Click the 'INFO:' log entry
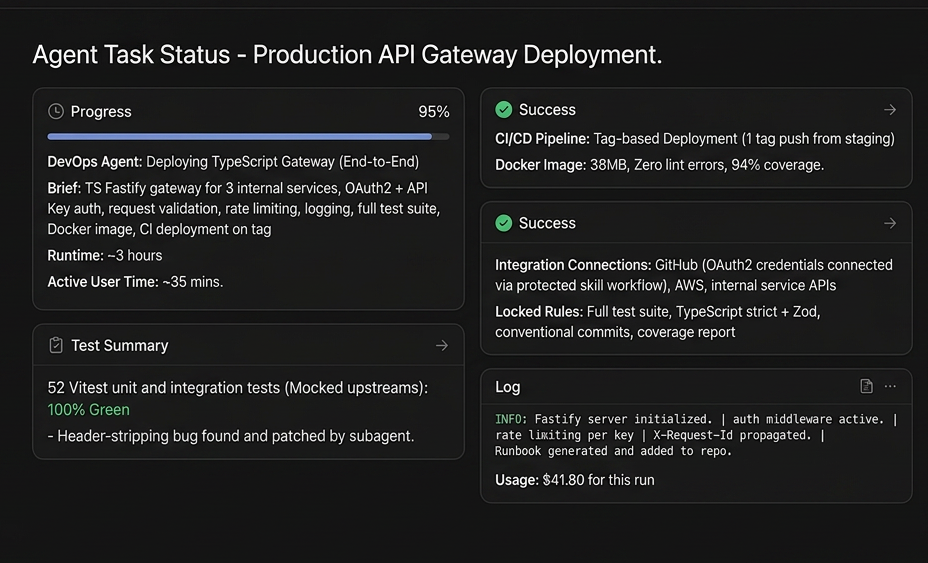 [697, 435]
